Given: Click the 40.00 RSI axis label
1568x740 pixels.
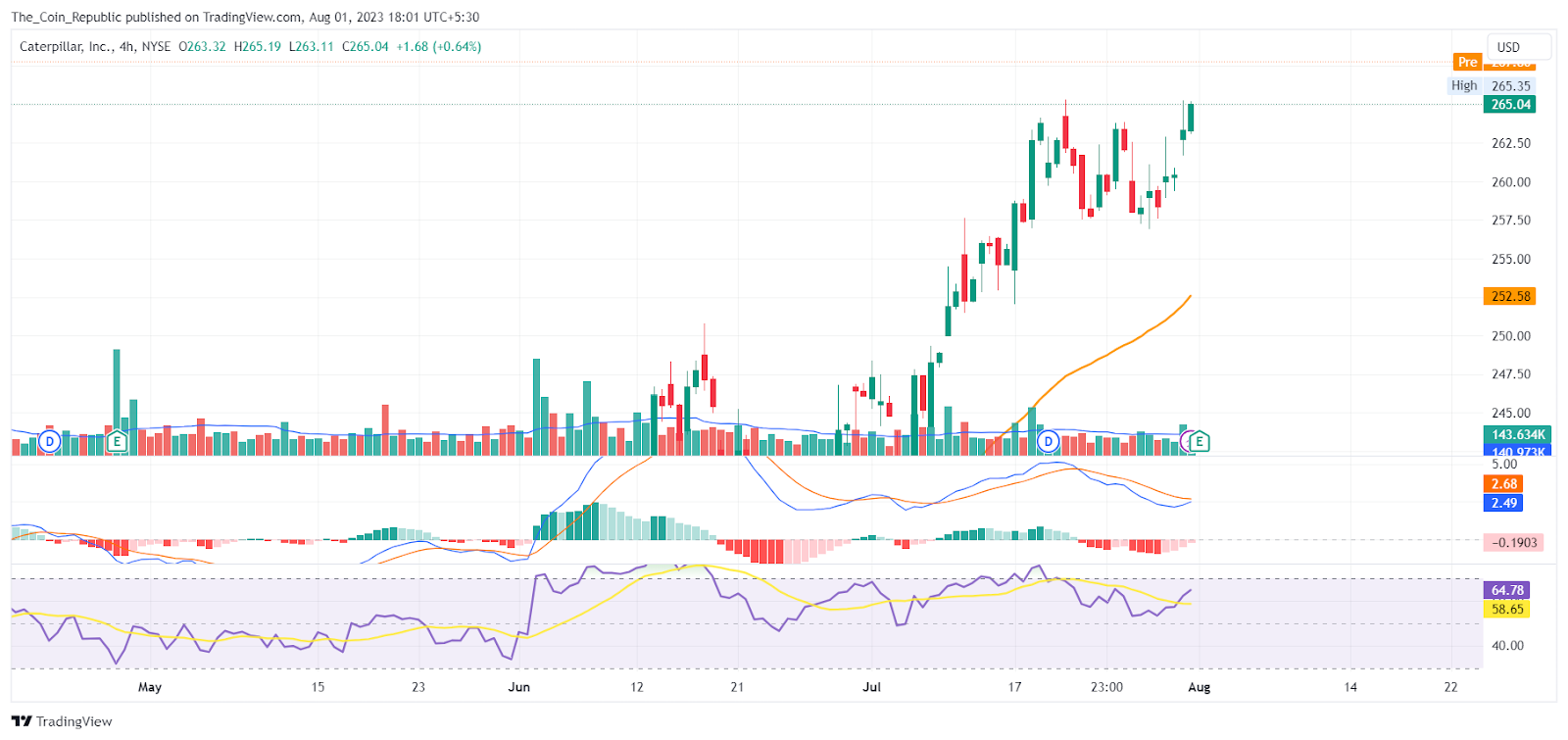Looking at the screenshot, I should pyautogui.click(x=1507, y=645).
